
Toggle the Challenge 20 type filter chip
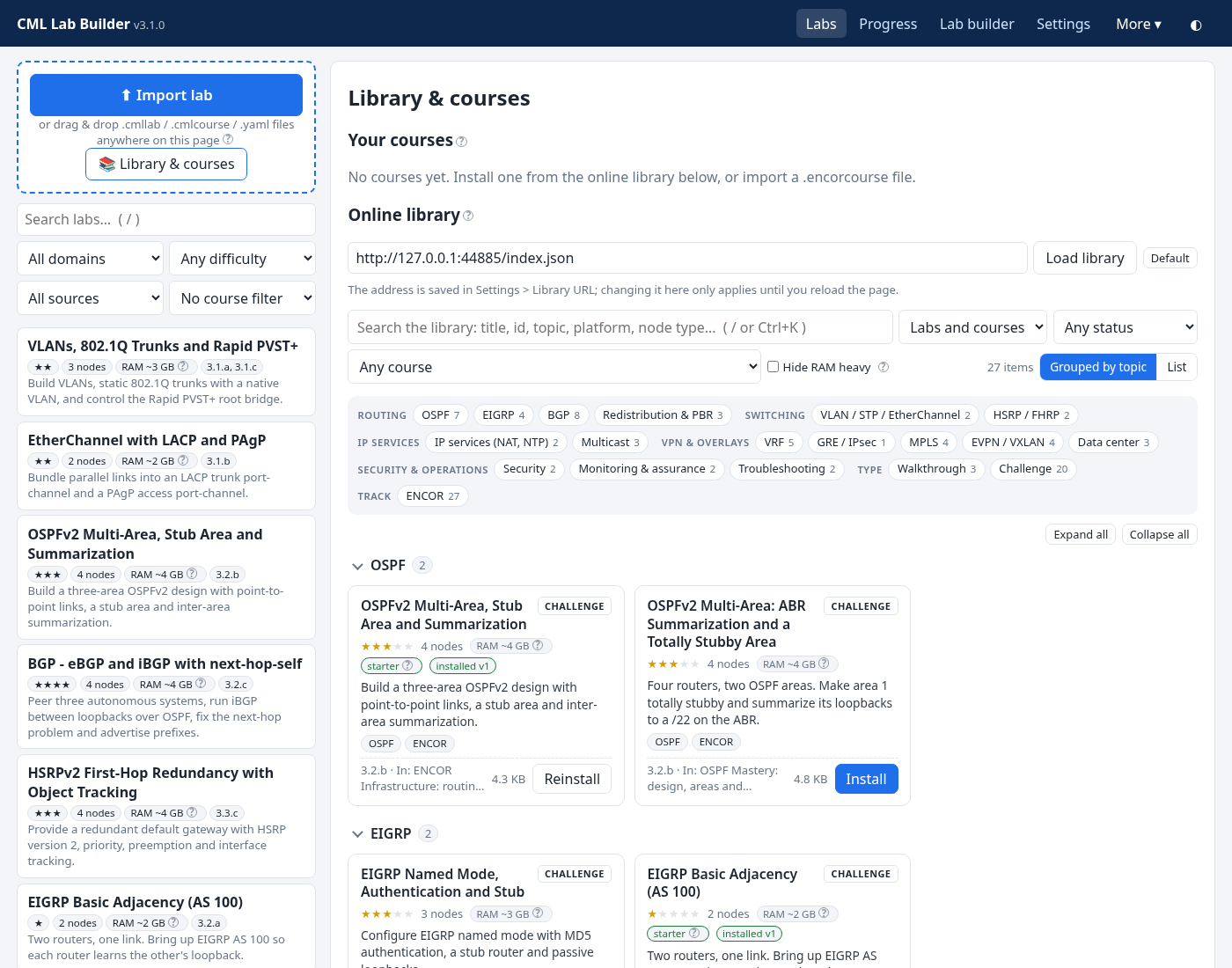(x=1033, y=469)
